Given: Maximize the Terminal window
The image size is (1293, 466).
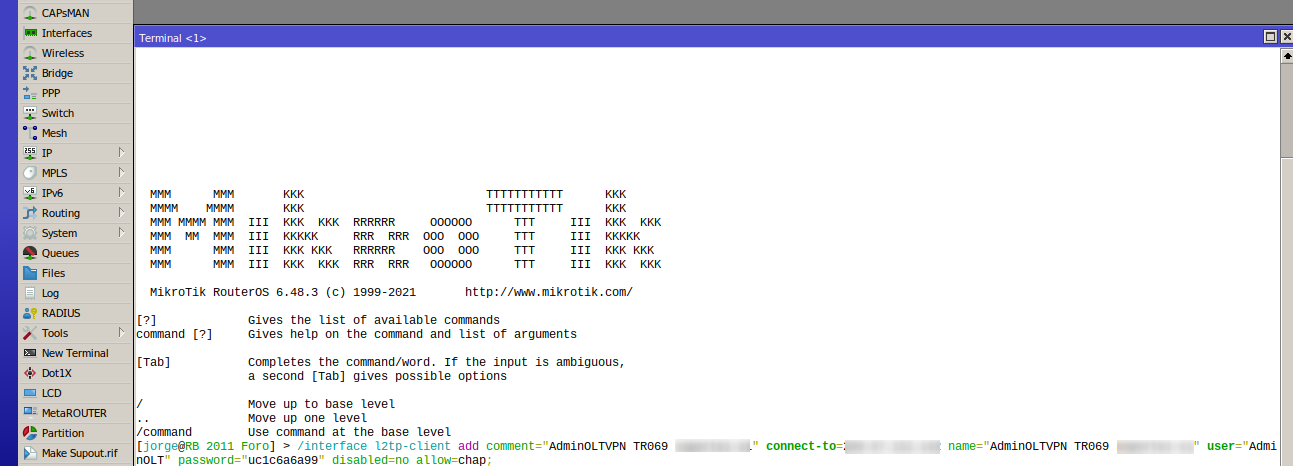Looking at the screenshot, I should [x=1270, y=37].
